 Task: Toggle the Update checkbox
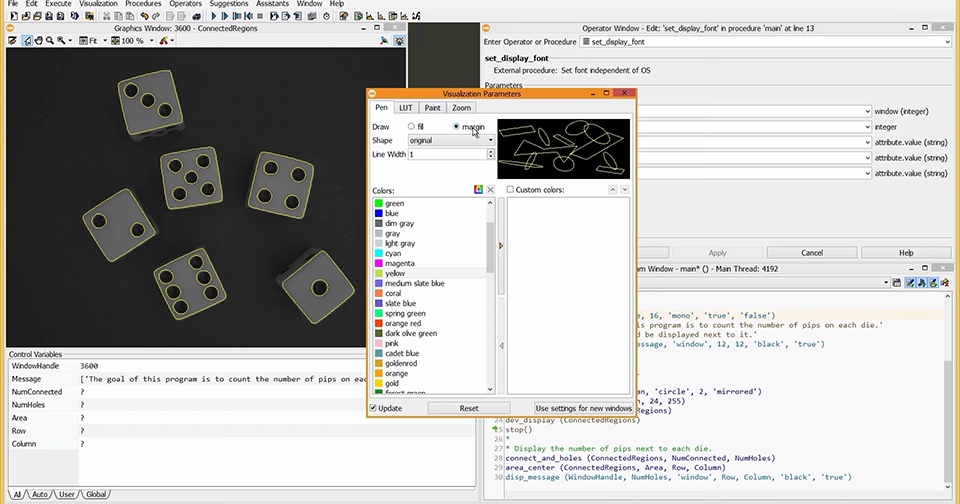pos(373,408)
